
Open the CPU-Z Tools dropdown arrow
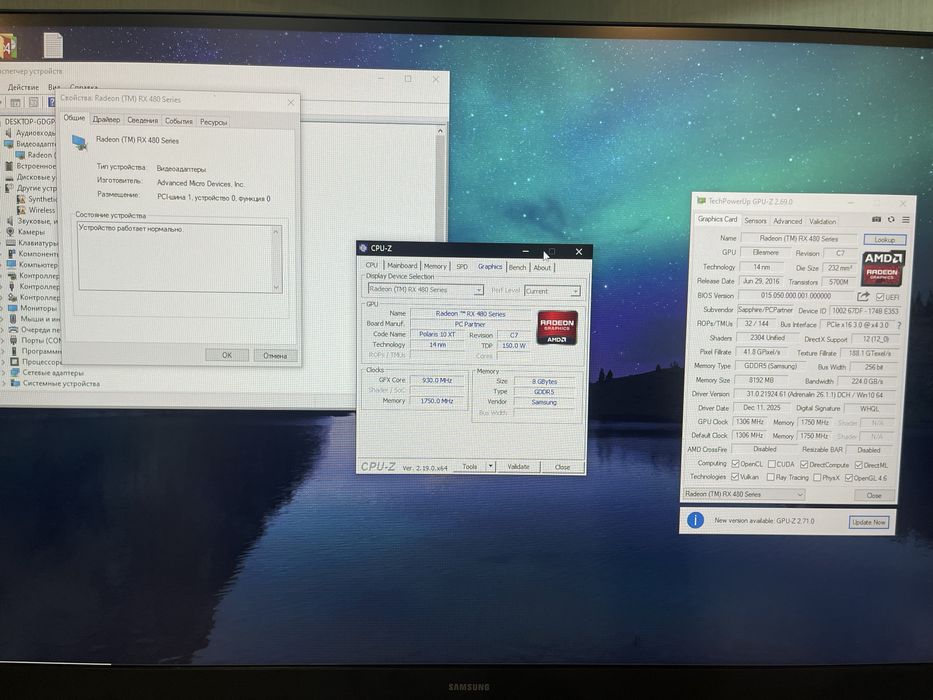tap(491, 467)
